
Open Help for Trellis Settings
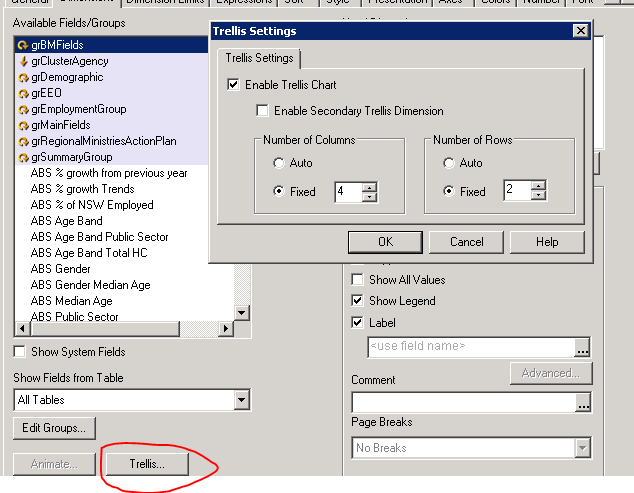pos(547,242)
